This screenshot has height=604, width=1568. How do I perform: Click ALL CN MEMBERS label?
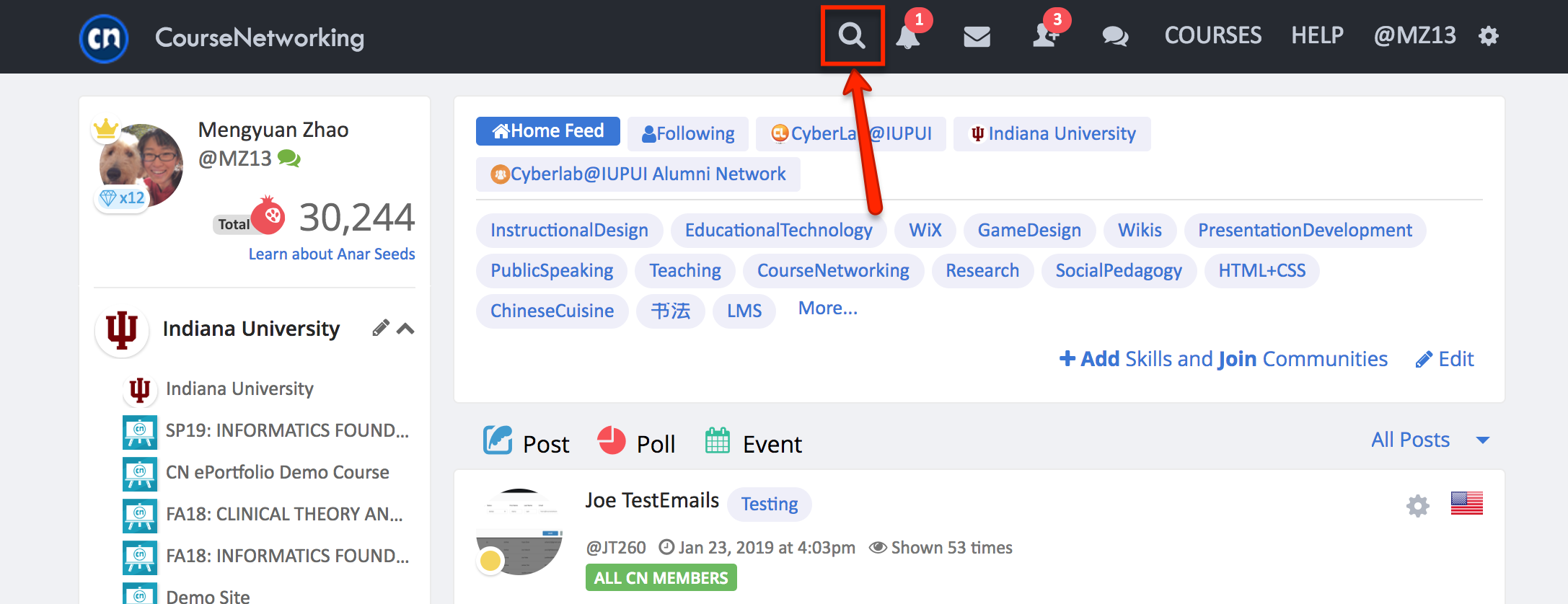tap(661, 578)
